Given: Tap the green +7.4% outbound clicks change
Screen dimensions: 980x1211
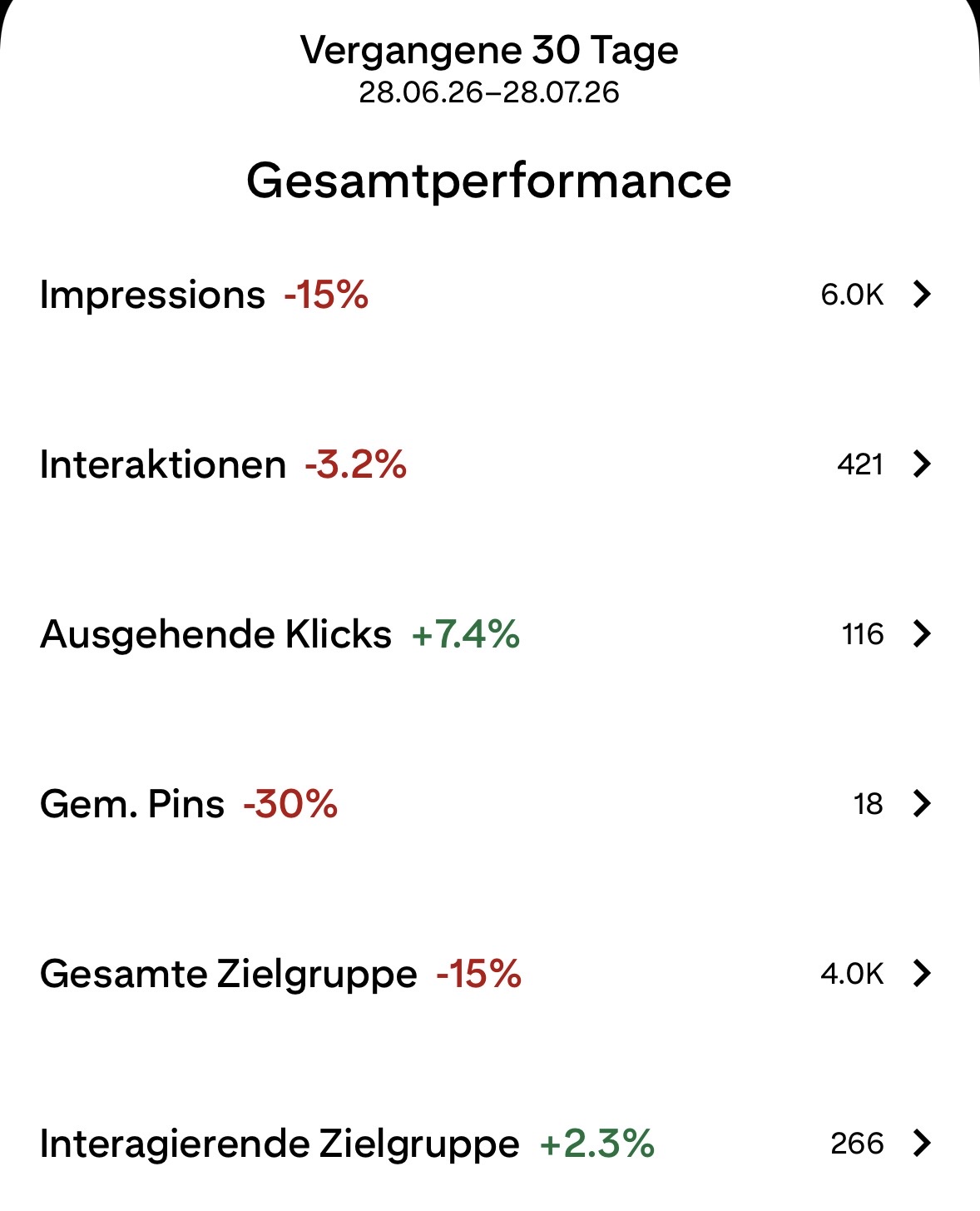Looking at the screenshot, I should tap(466, 634).
